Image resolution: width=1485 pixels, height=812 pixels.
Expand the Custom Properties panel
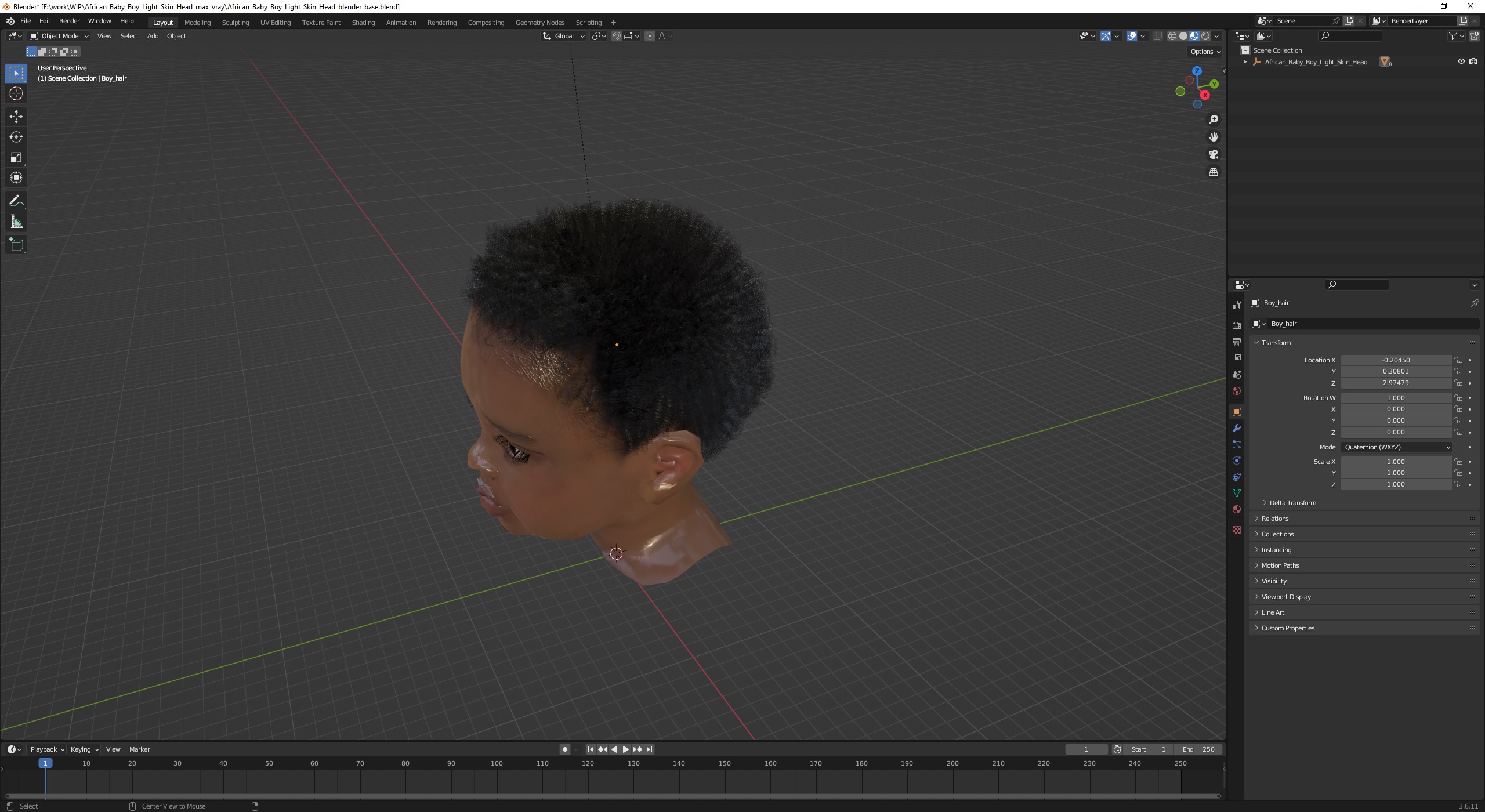coord(1256,628)
